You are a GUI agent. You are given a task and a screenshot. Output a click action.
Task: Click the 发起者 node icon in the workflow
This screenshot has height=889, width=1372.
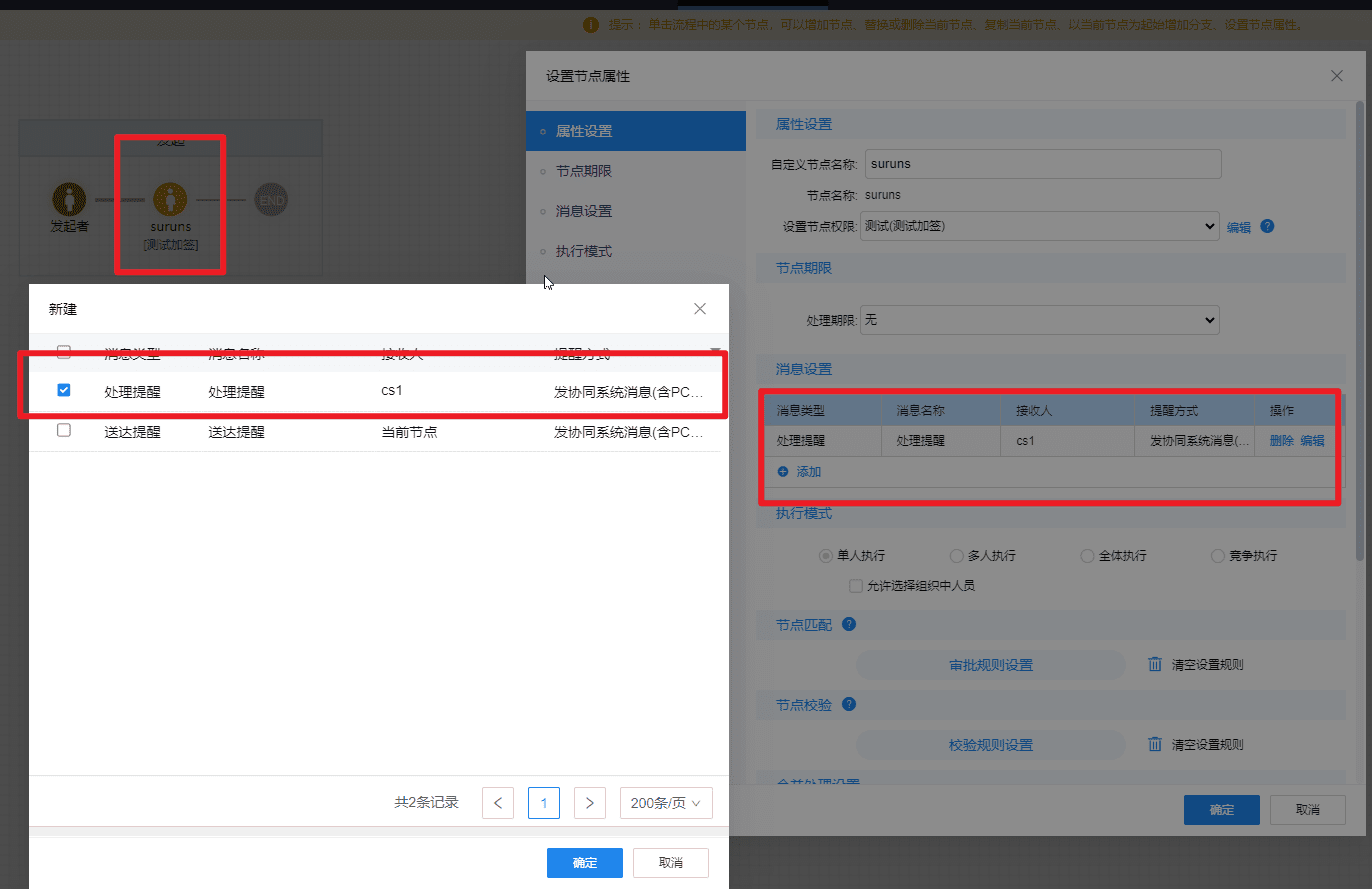tap(69, 199)
